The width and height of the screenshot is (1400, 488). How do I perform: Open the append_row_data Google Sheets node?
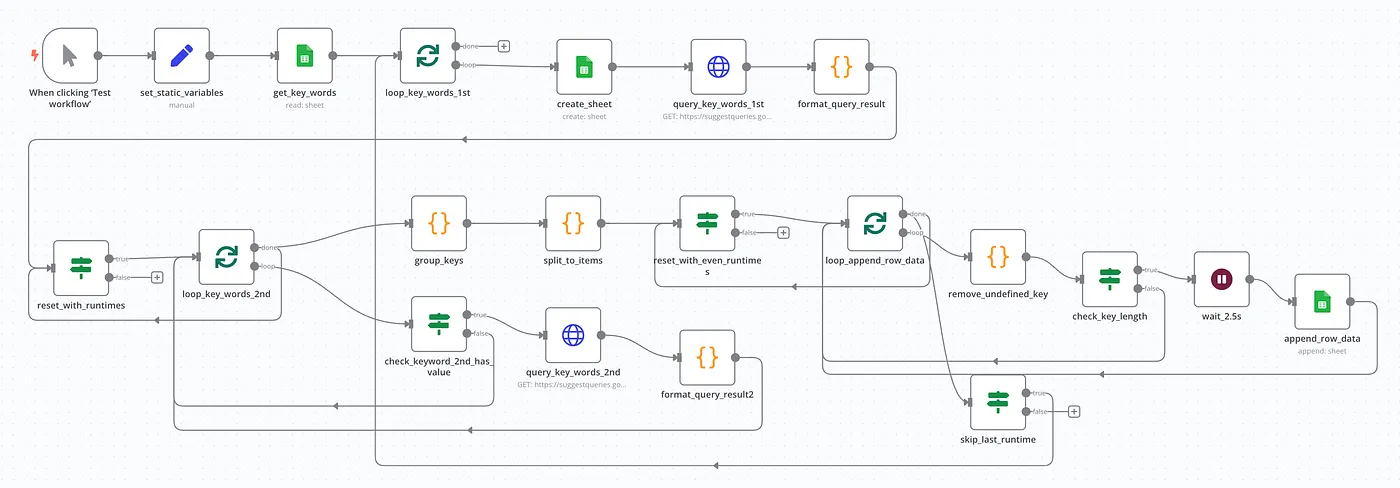[1322, 301]
